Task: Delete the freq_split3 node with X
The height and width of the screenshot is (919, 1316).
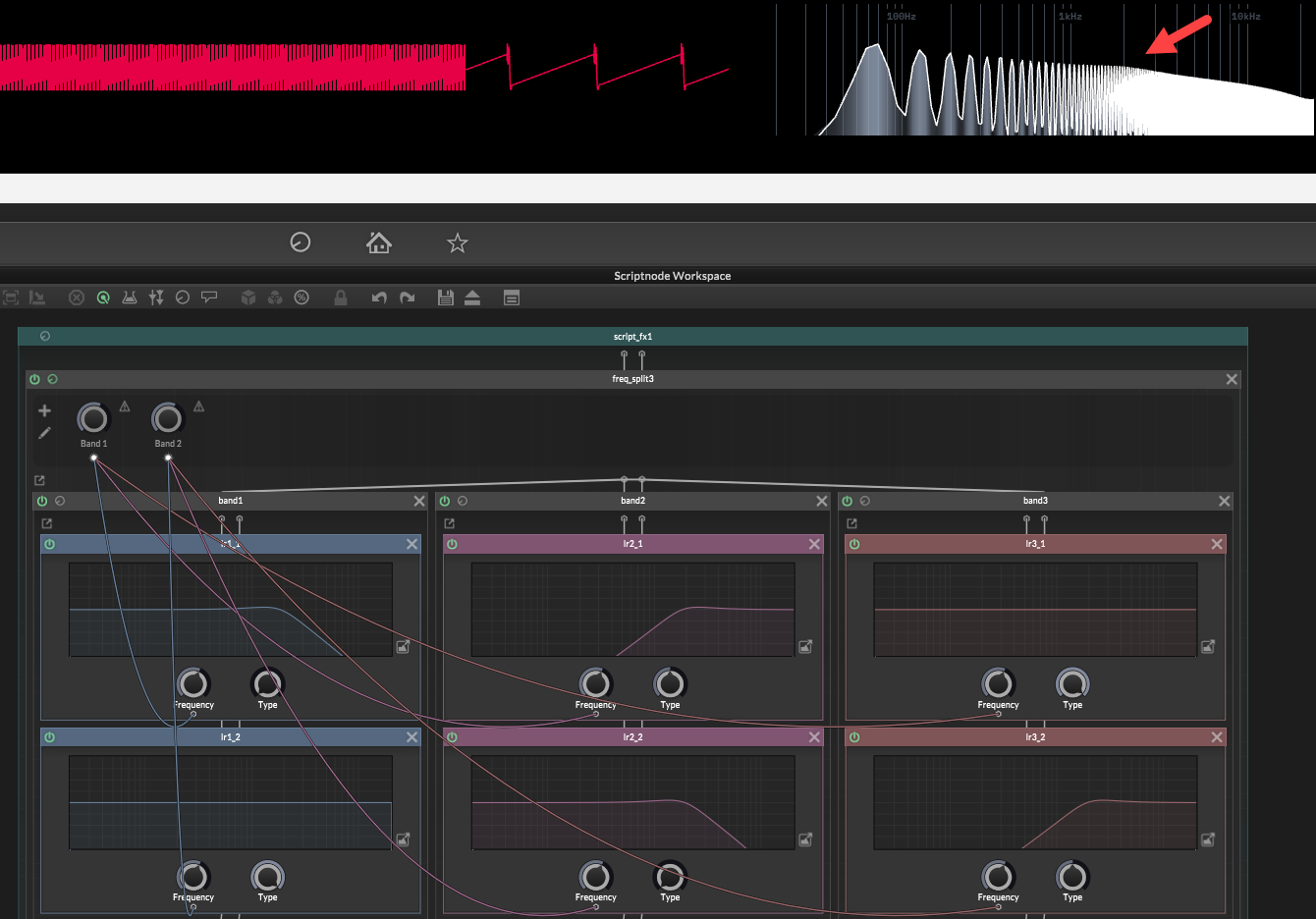Action: click(1233, 379)
